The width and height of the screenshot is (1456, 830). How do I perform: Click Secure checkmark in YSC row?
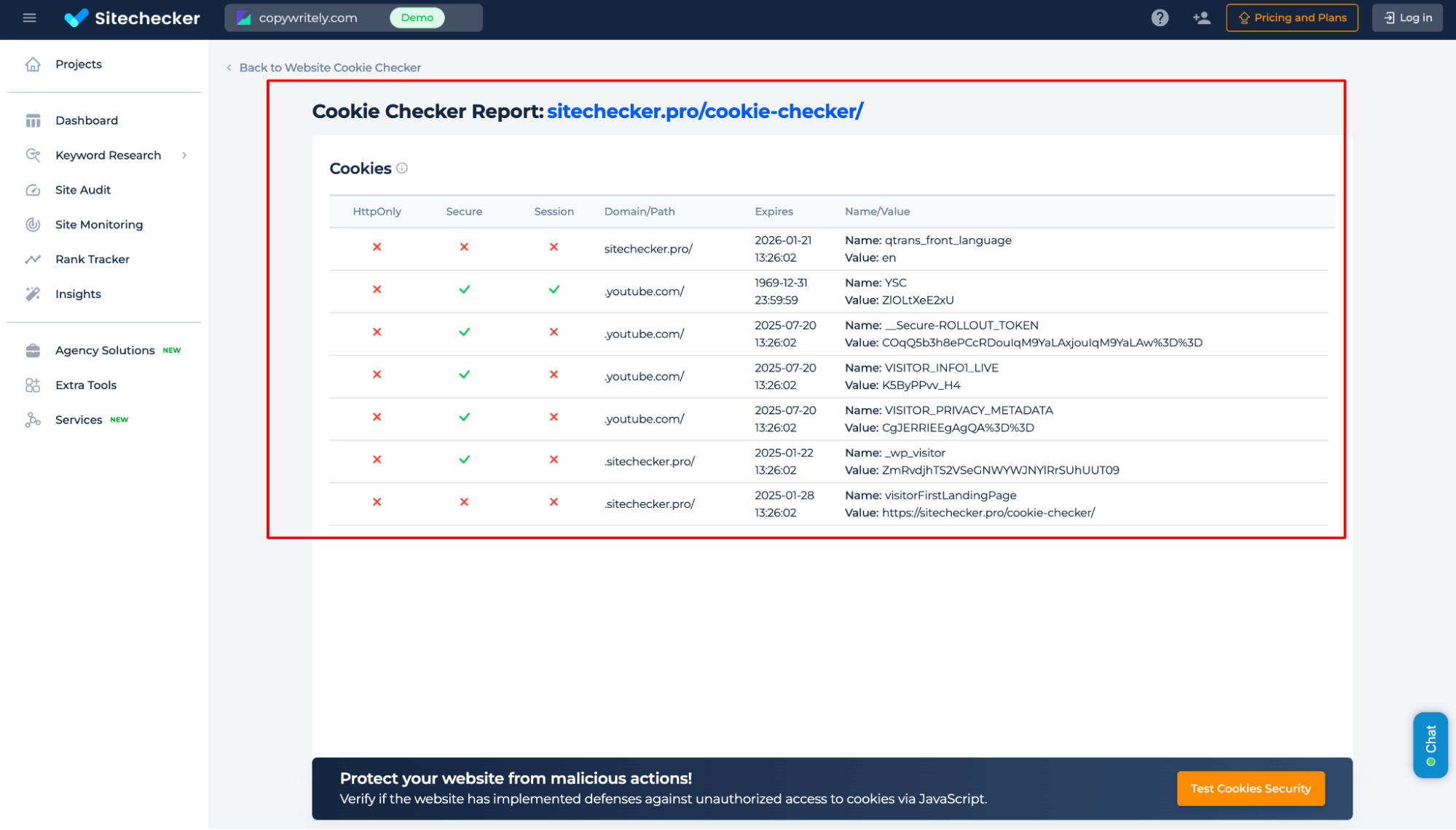[x=464, y=289]
